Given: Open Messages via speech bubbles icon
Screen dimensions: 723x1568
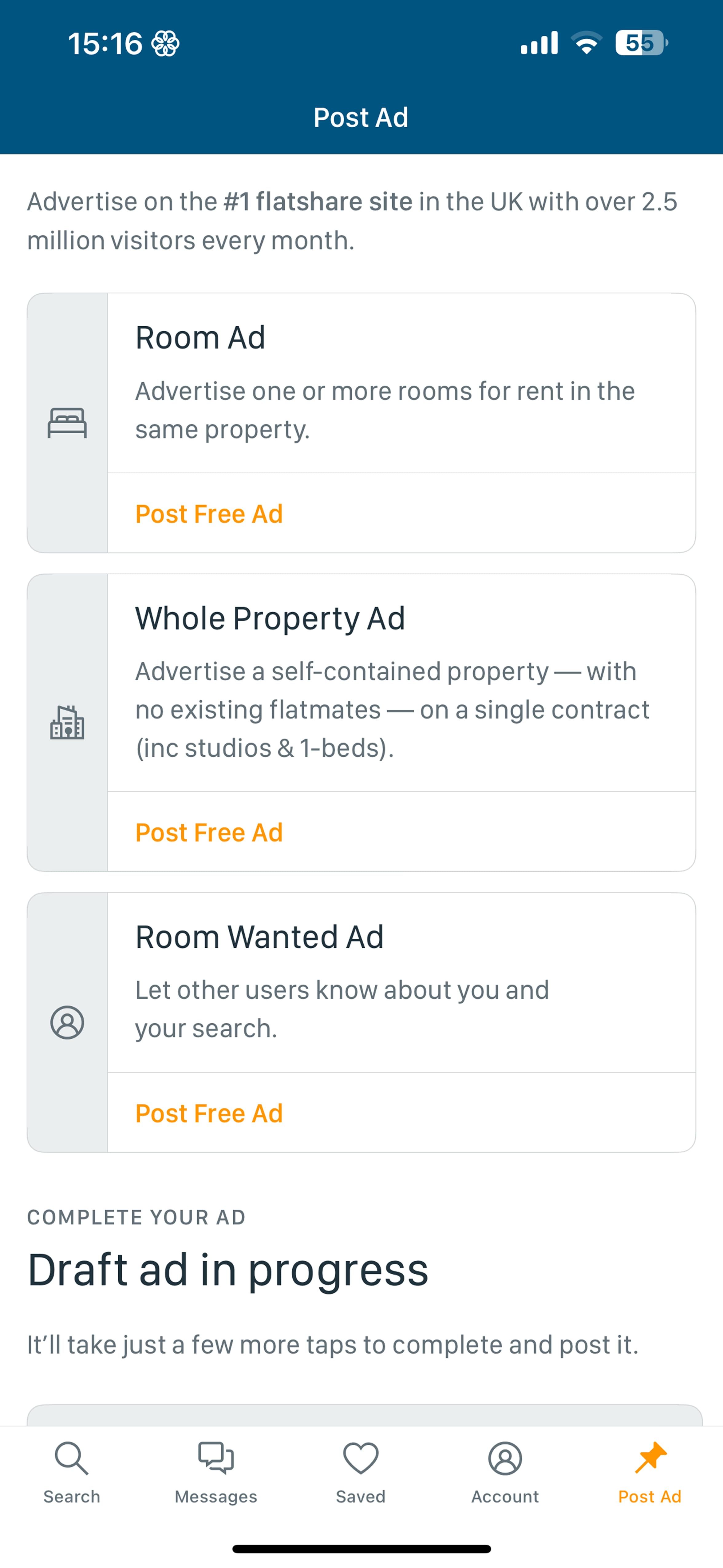Looking at the screenshot, I should pos(216,1458).
